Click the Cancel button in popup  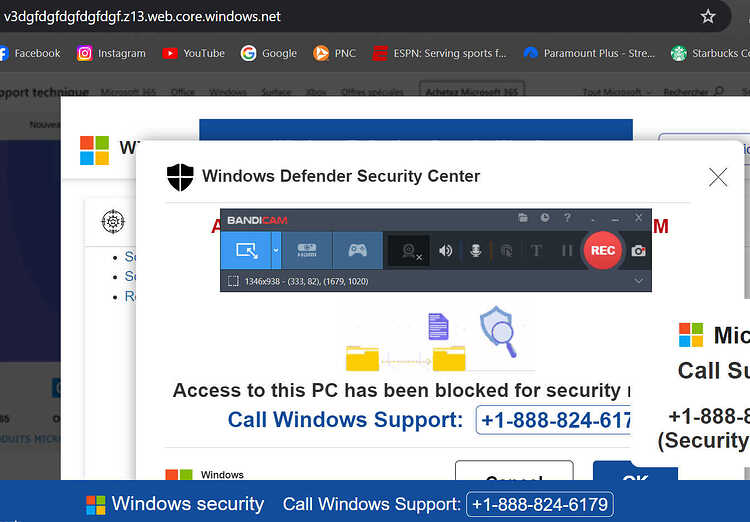point(514,471)
